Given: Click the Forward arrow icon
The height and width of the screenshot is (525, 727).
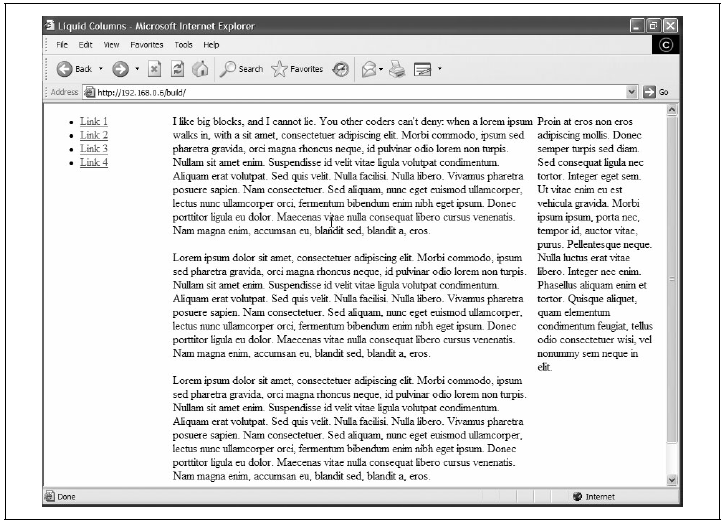Looking at the screenshot, I should click(x=120, y=69).
